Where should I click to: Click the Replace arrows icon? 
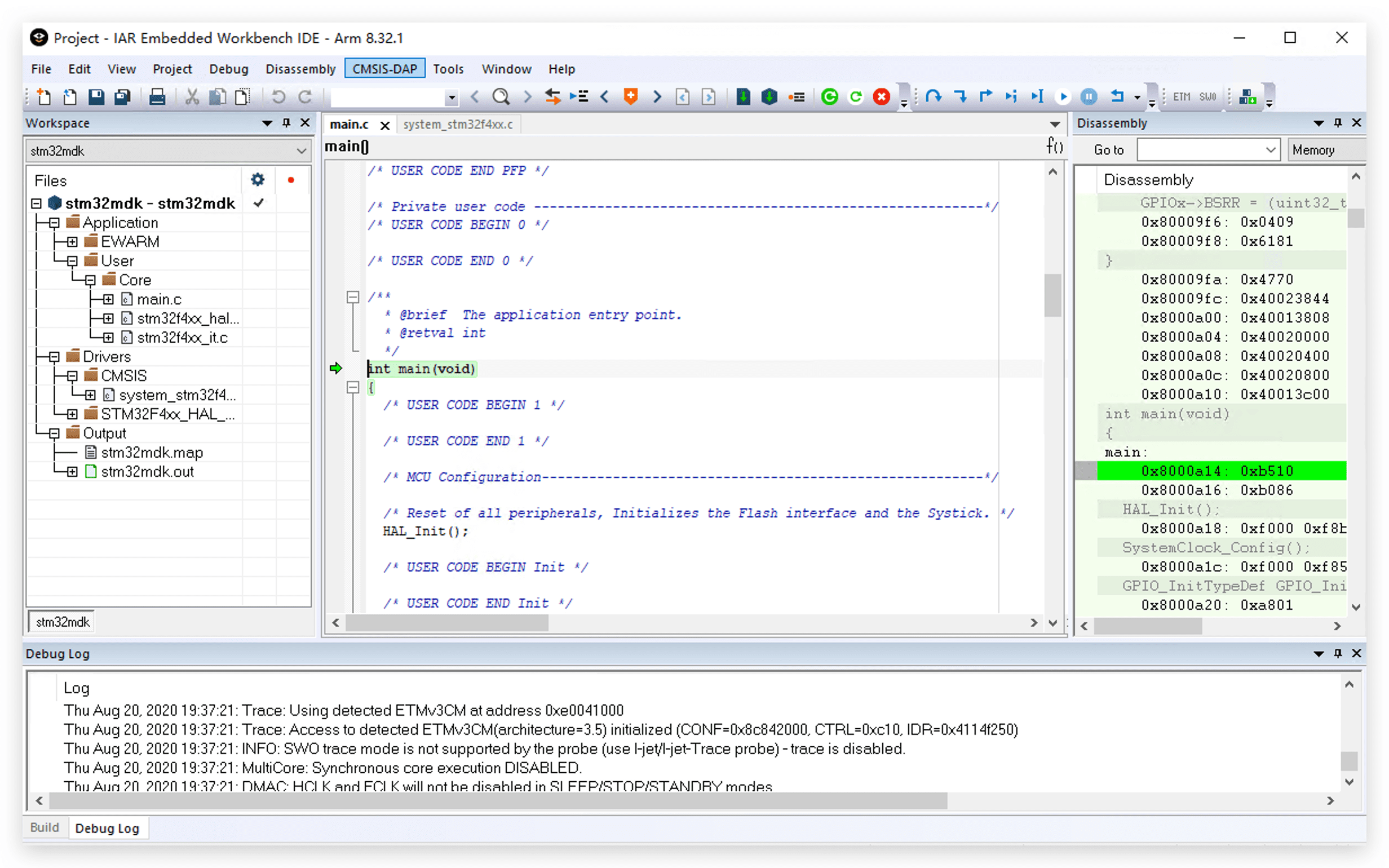tap(553, 96)
